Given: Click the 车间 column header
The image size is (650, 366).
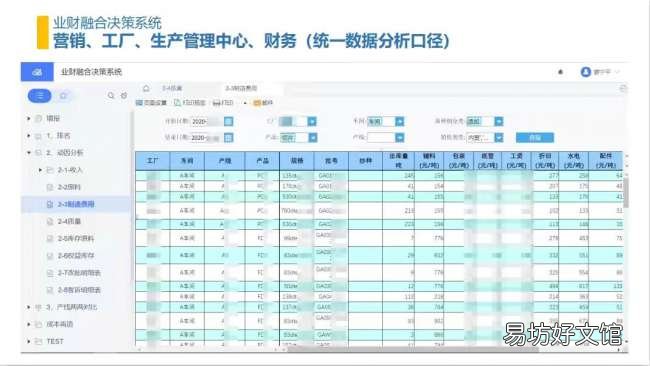Looking at the screenshot, I should [x=187, y=161].
